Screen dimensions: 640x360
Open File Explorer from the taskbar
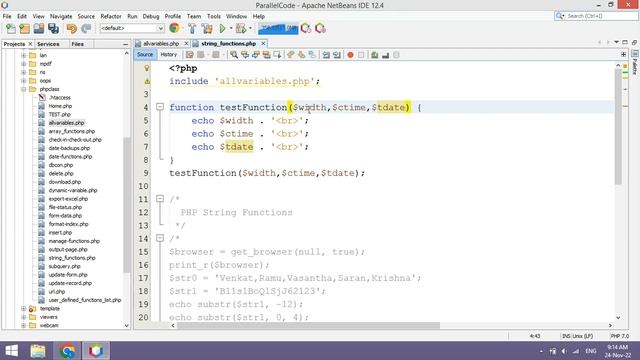(x=38, y=351)
